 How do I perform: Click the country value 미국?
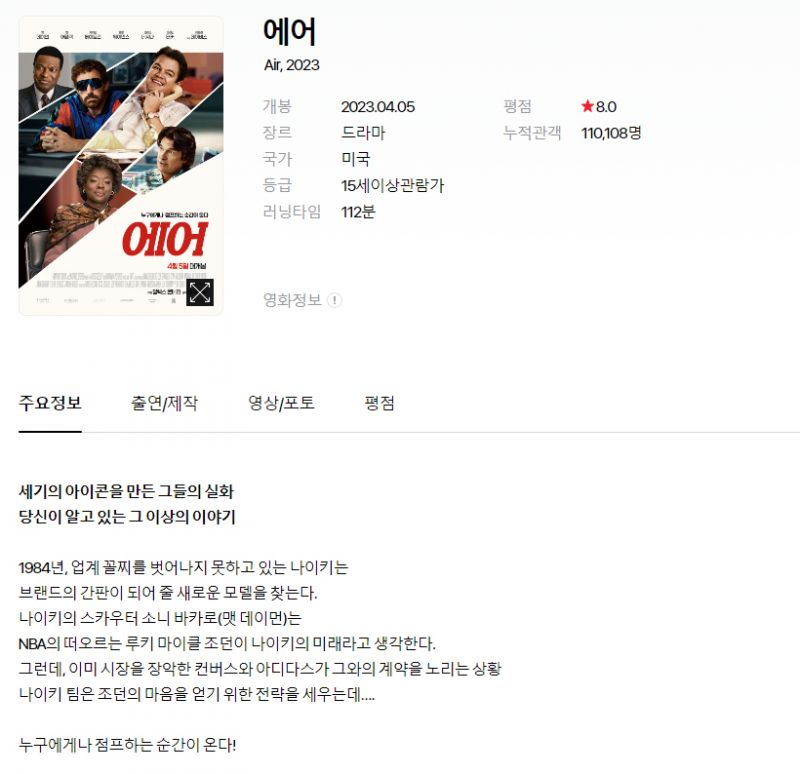[x=356, y=159]
